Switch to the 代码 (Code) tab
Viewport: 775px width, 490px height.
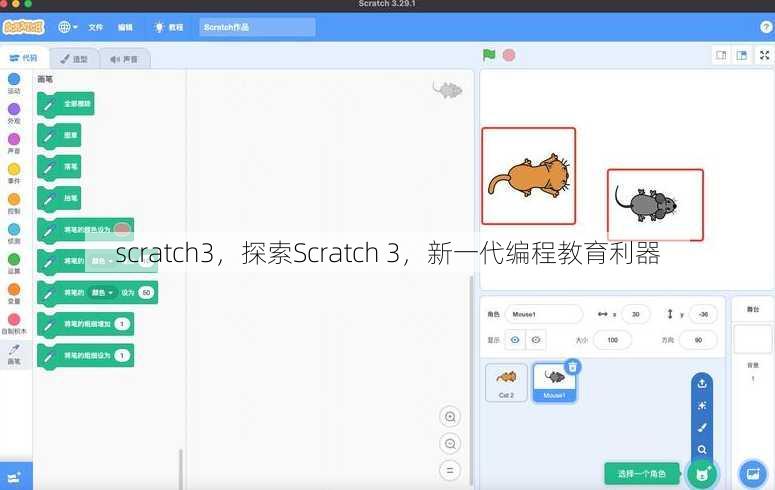pos(24,58)
